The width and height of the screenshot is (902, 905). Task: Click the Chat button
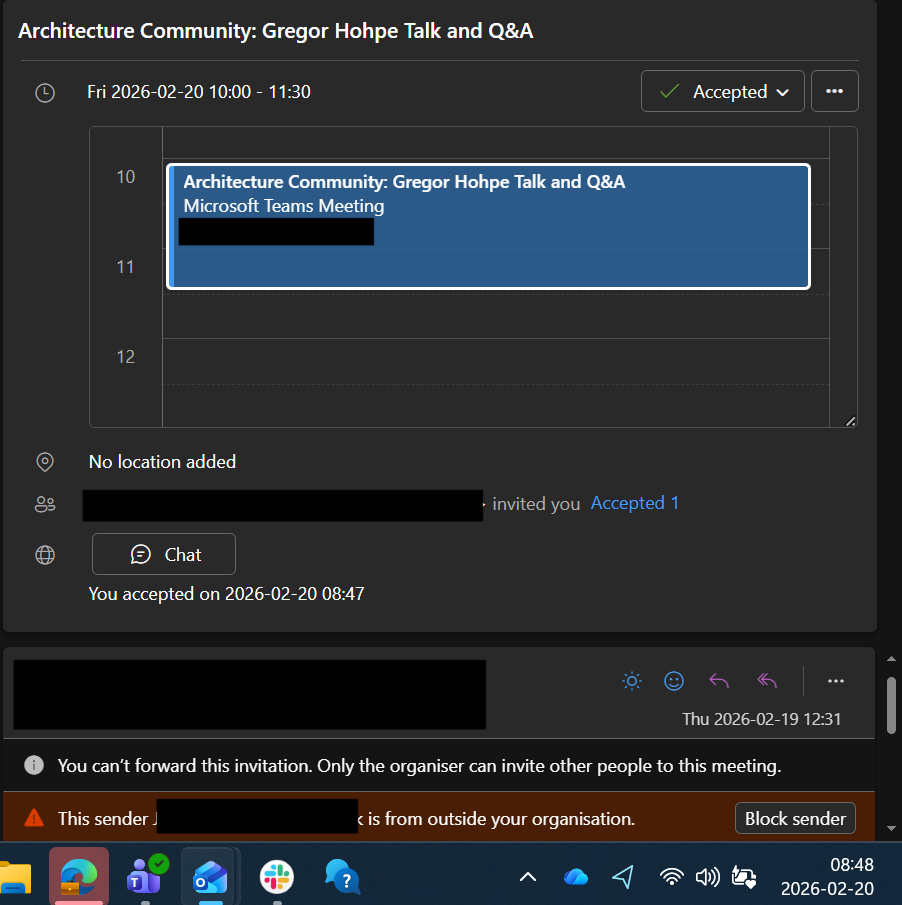click(x=164, y=554)
